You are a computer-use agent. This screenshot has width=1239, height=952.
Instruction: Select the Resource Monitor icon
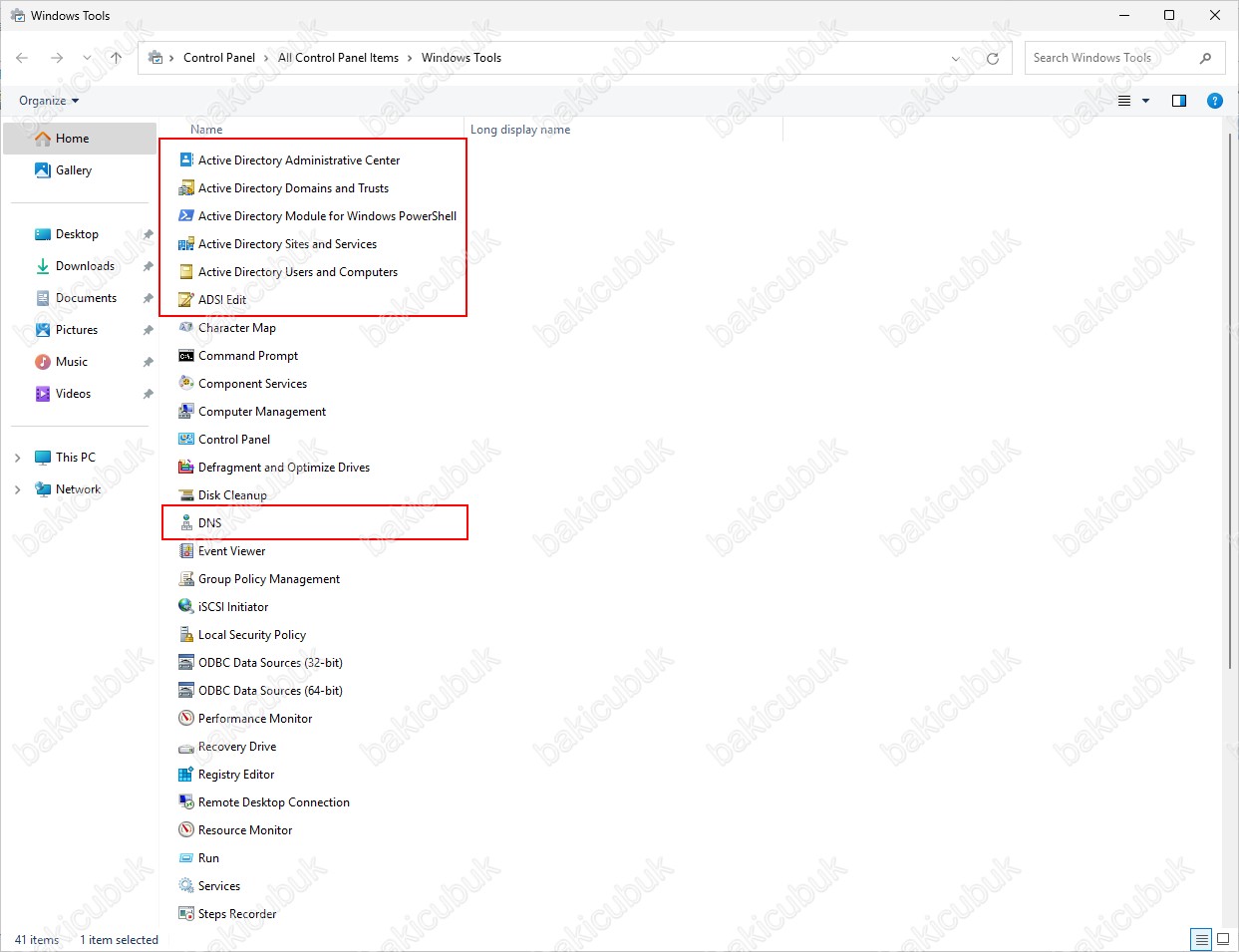[x=186, y=829]
